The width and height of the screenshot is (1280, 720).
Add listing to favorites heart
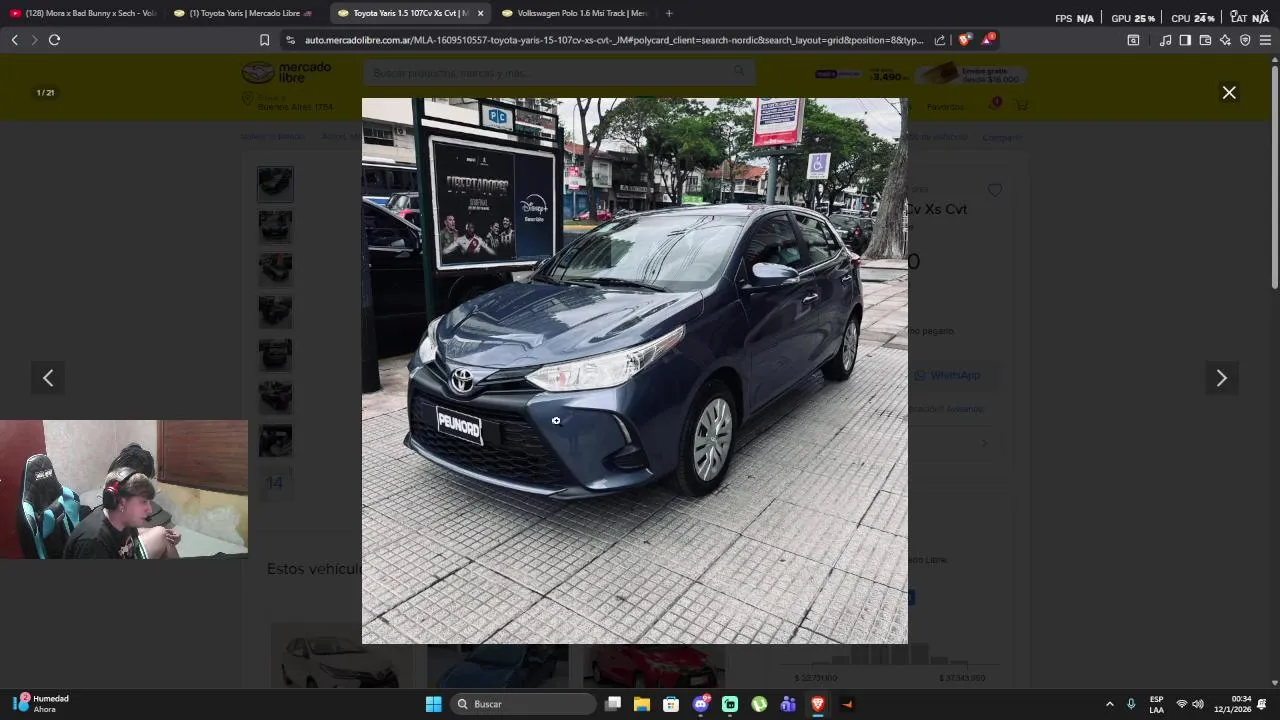994,190
